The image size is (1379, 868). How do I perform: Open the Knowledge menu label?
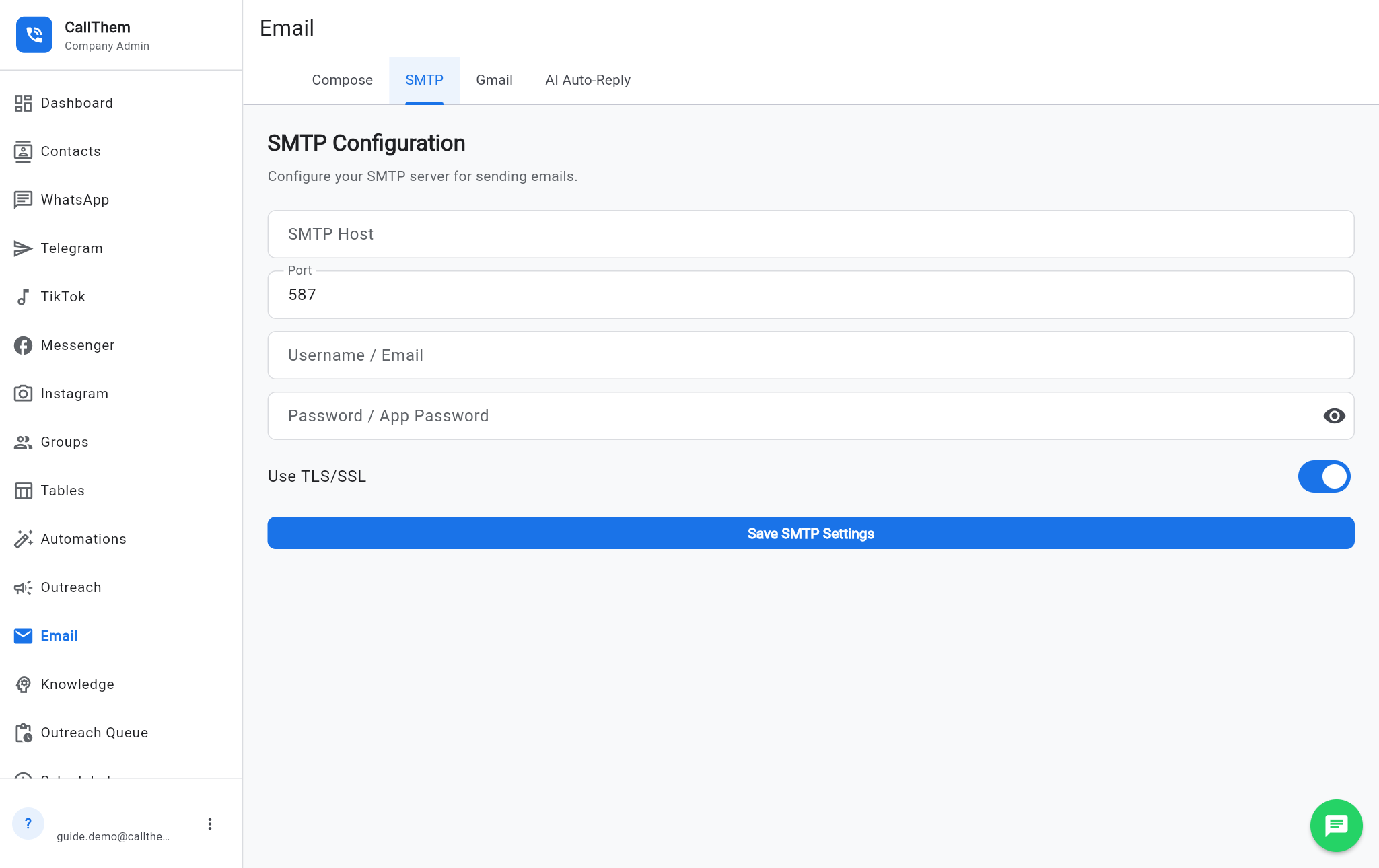tap(77, 684)
